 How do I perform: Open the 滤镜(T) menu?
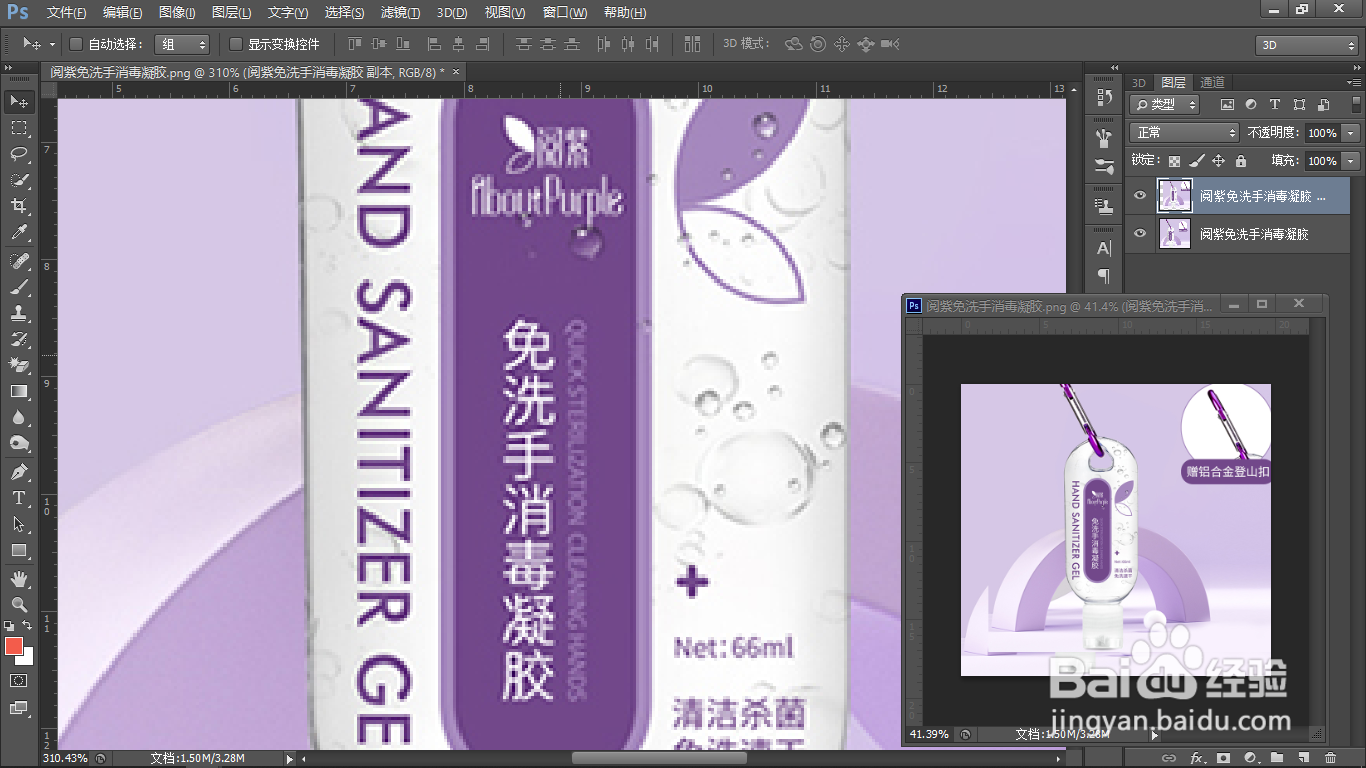click(401, 13)
